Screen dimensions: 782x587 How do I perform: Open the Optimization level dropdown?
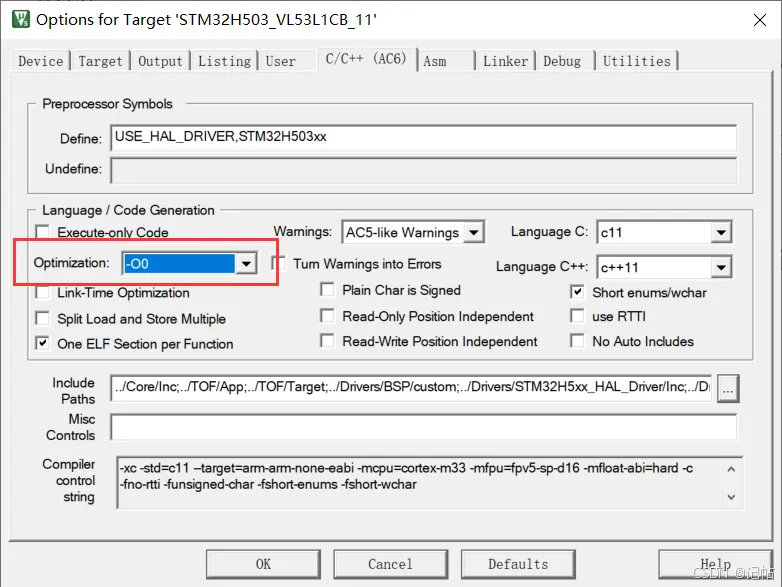(246, 263)
